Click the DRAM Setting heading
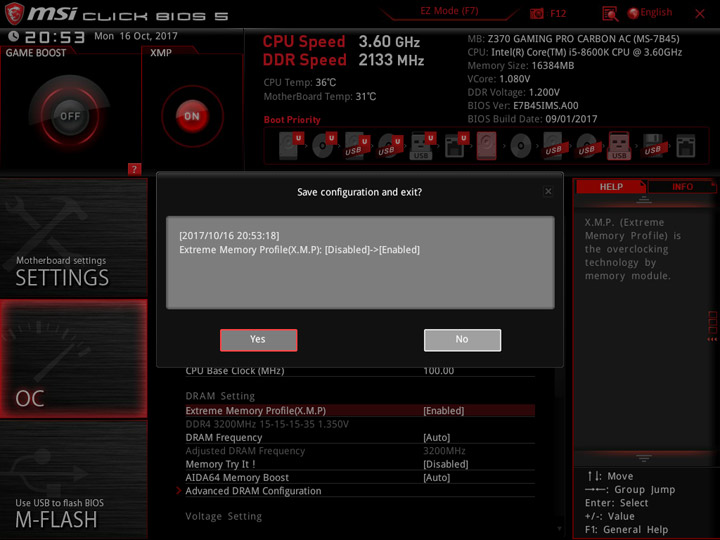 coord(220,396)
